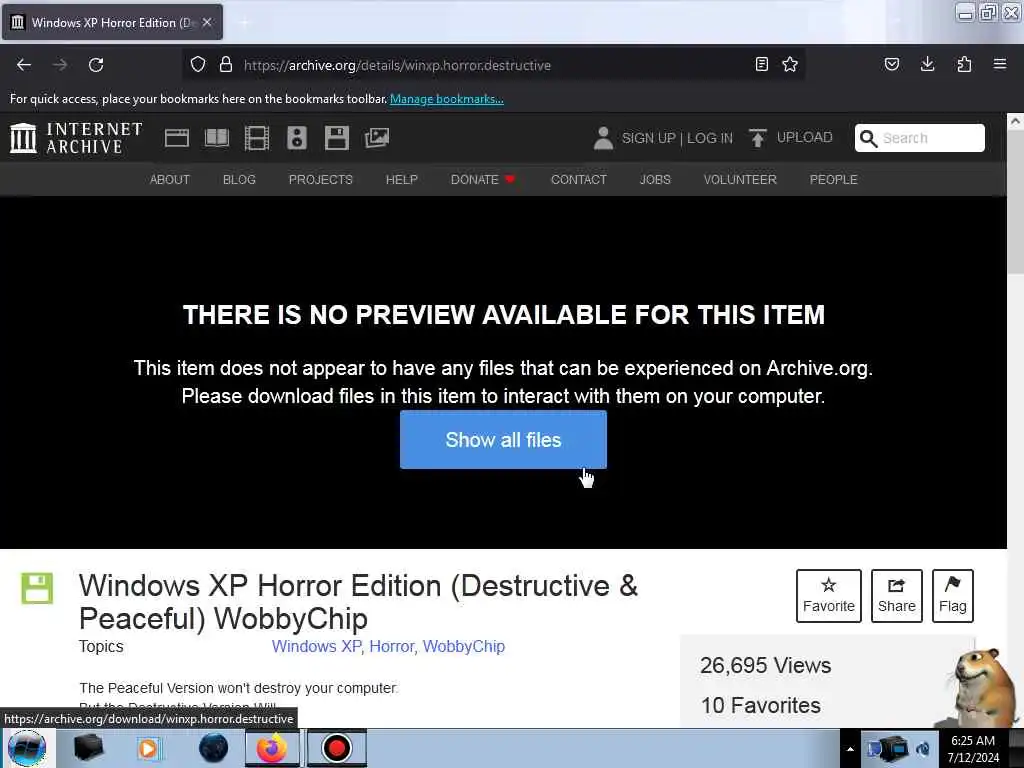Screen dimensions: 1024x768
Task: Open the Video film strip icon
Action: 257,138
